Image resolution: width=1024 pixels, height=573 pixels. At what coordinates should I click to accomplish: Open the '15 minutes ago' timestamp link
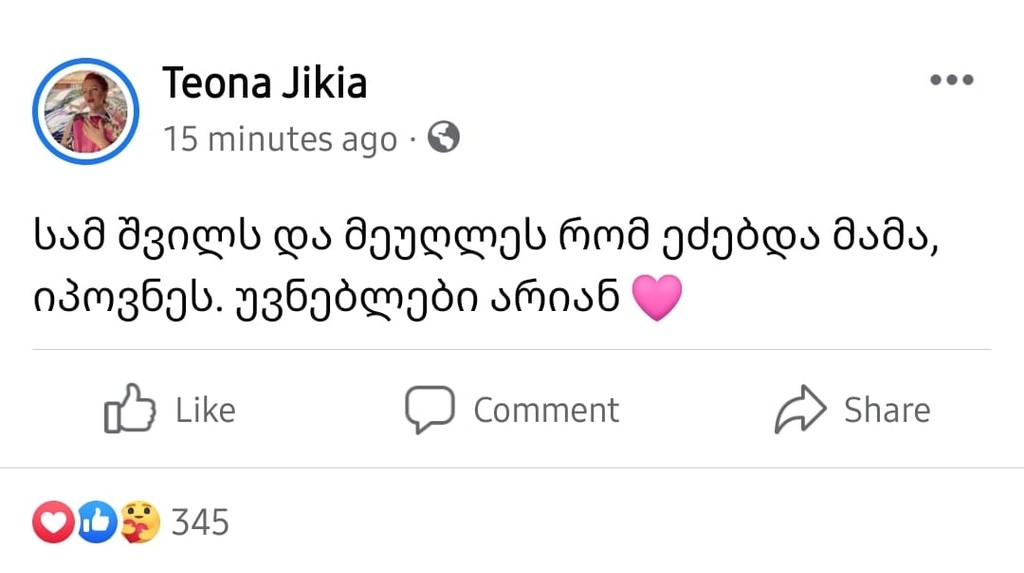pyautogui.click(x=280, y=139)
